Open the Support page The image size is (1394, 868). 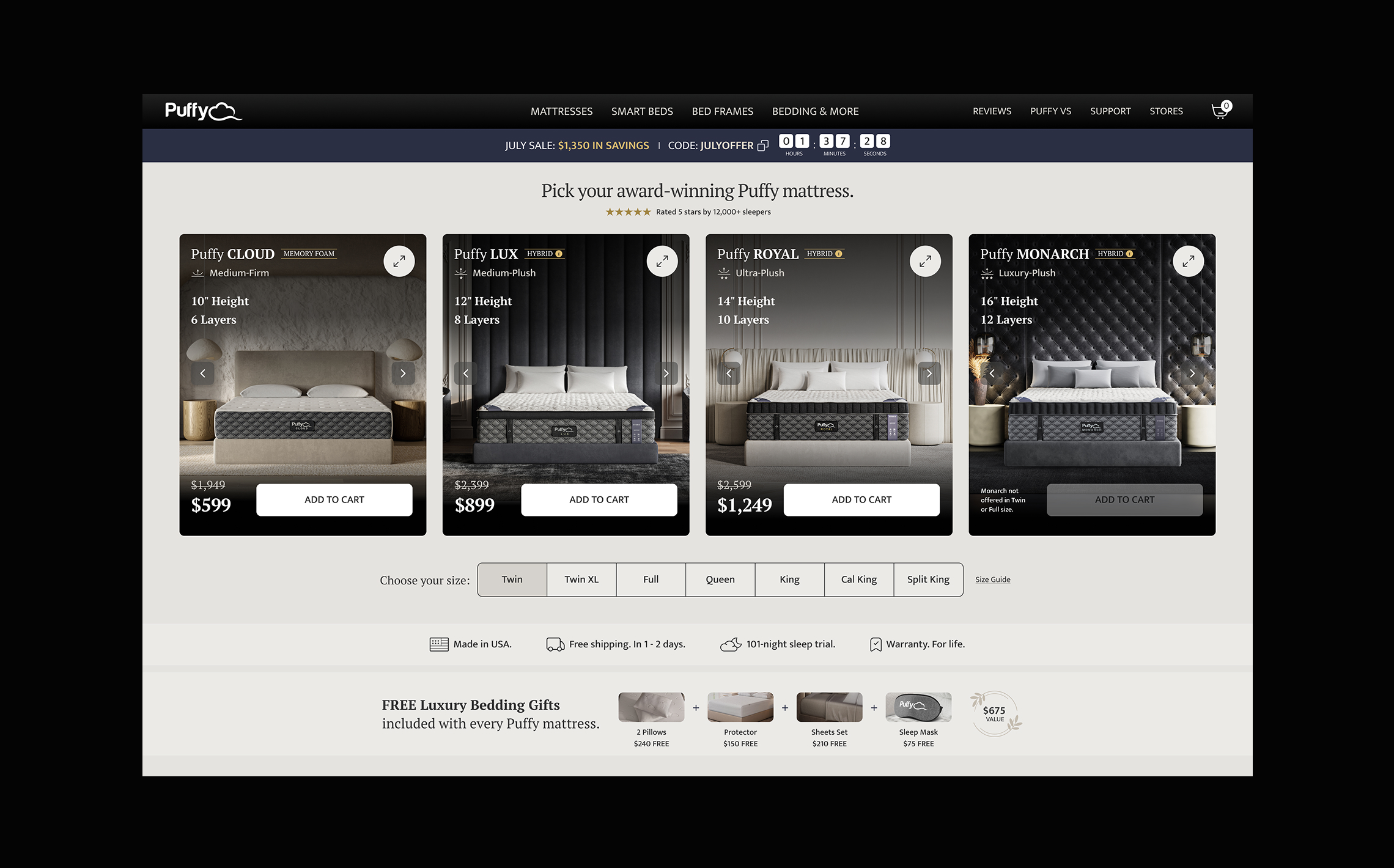pyautogui.click(x=1110, y=111)
